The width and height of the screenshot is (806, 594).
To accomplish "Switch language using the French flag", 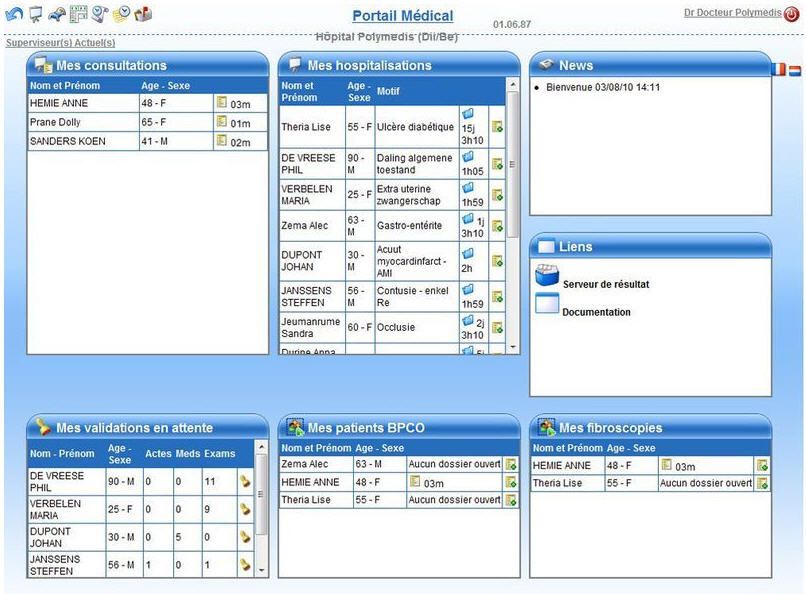I will (x=779, y=70).
